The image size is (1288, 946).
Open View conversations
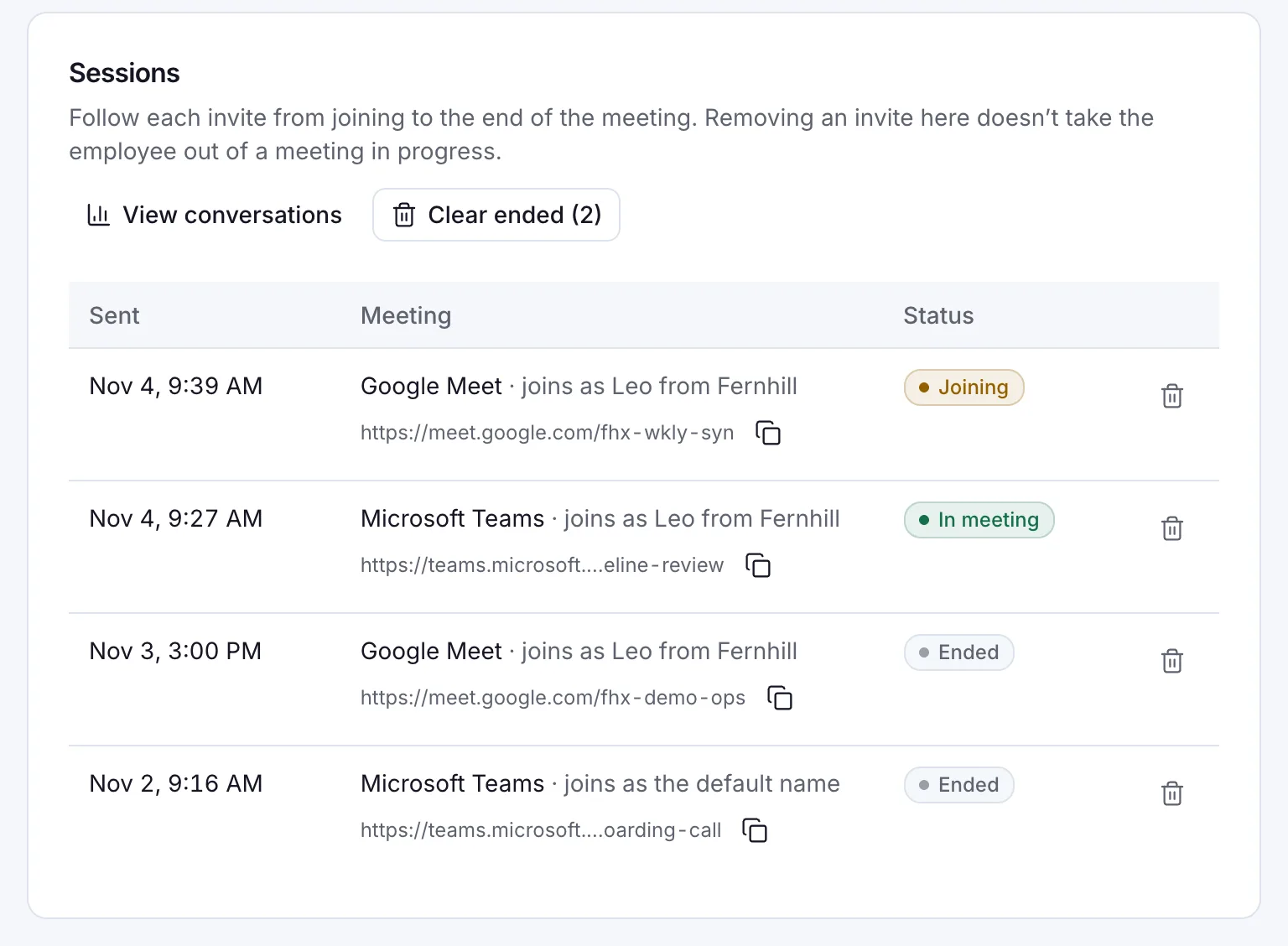pos(215,215)
